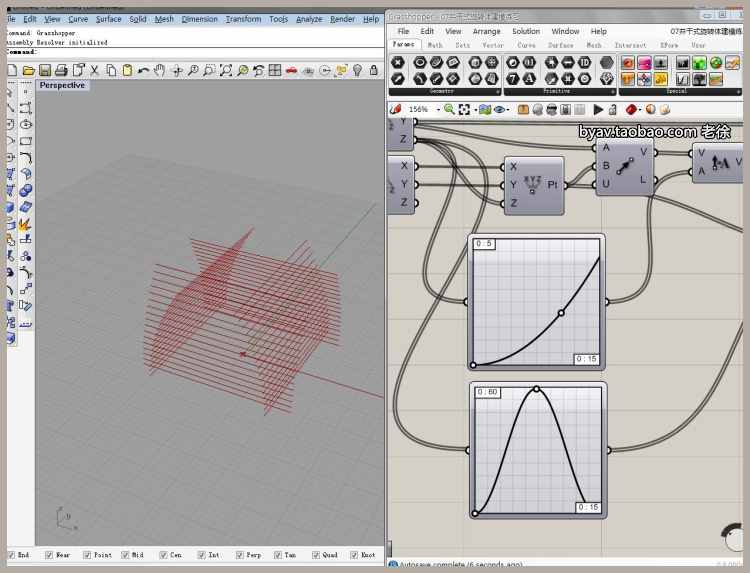Select the Pan hand tool
Screen dimensions: 750x573
[160, 71]
